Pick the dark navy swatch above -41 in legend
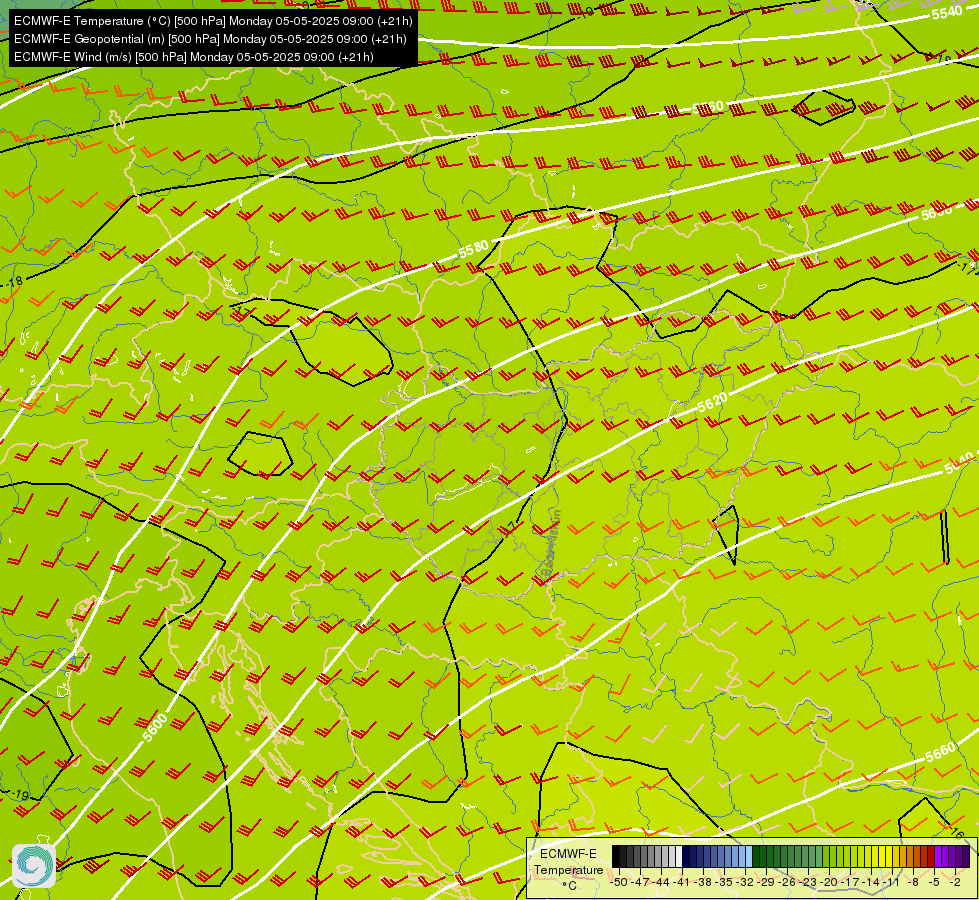979x900 pixels. tap(686, 856)
